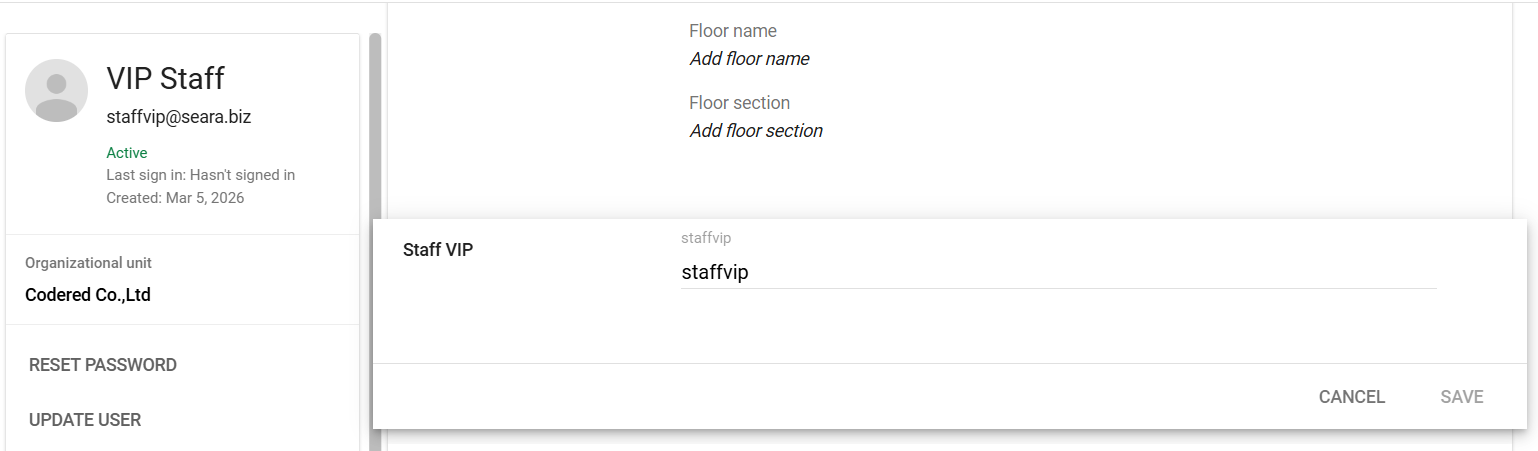Viewport: 1538px width, 451px height.
Task: Click the staffvip@seara.biz email address
Action: click(x=178, y=117)
